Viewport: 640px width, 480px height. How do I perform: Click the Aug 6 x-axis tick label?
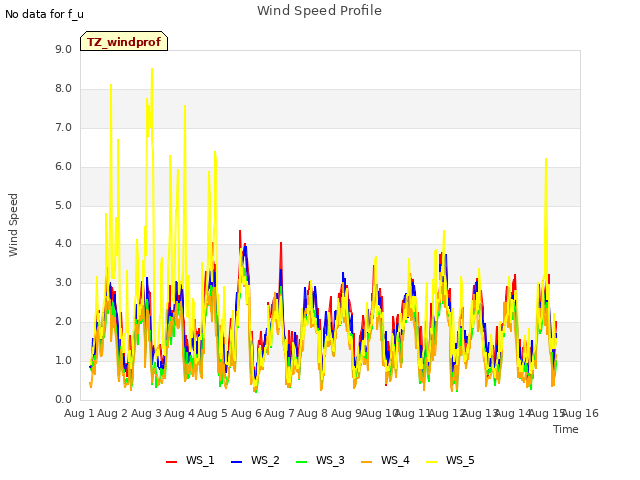246,413
